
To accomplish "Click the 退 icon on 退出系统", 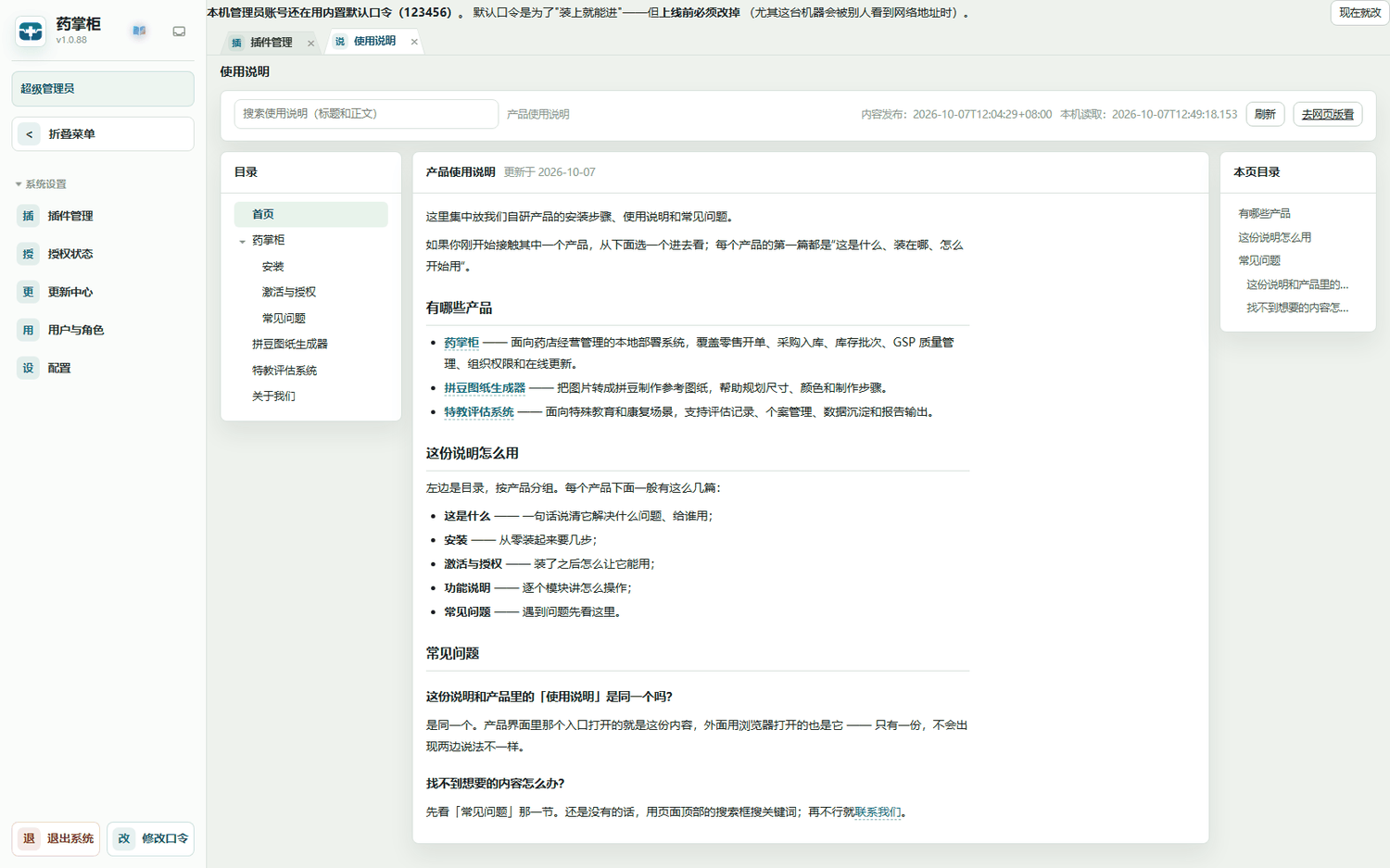I will click(29, 838).
